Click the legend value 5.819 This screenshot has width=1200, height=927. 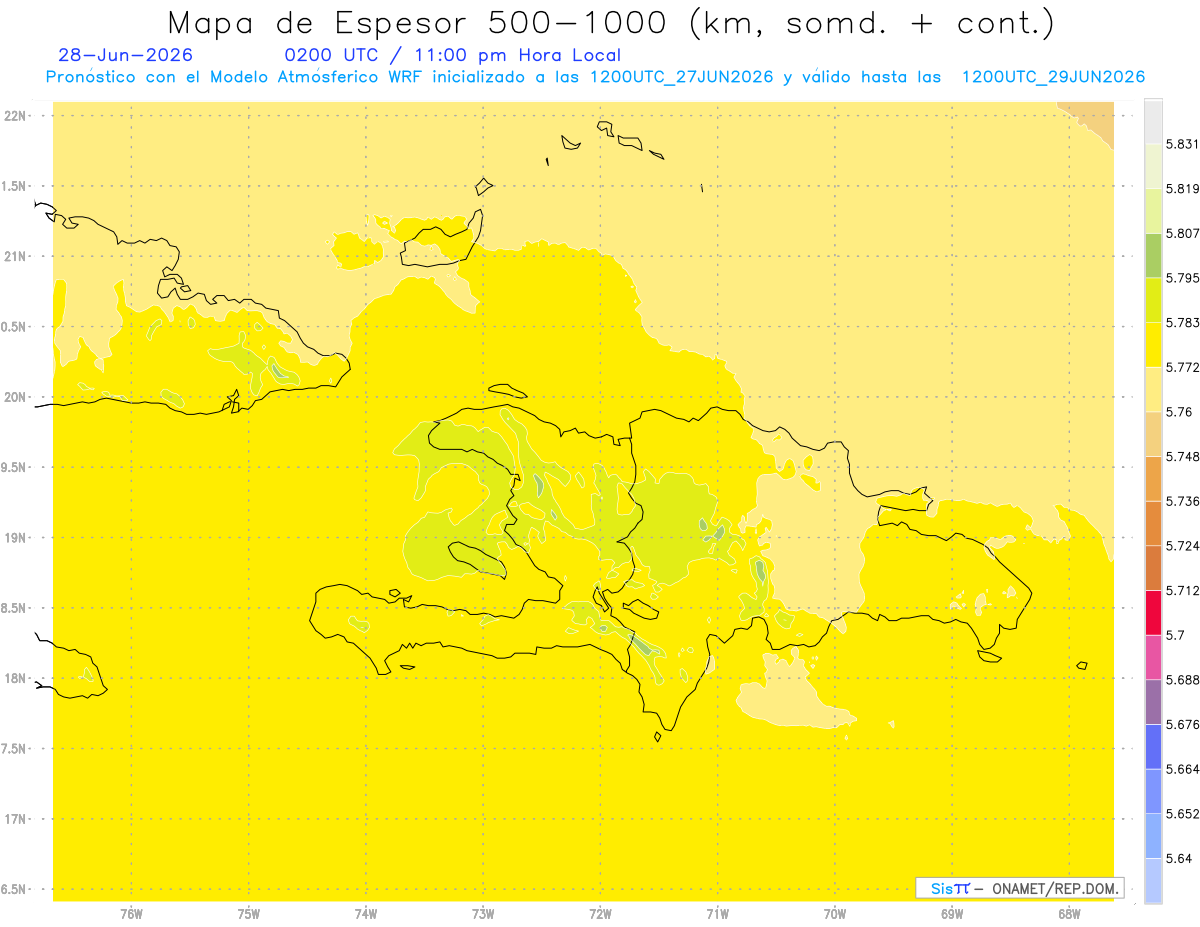pyautogui.click(x=1182, y=188)
